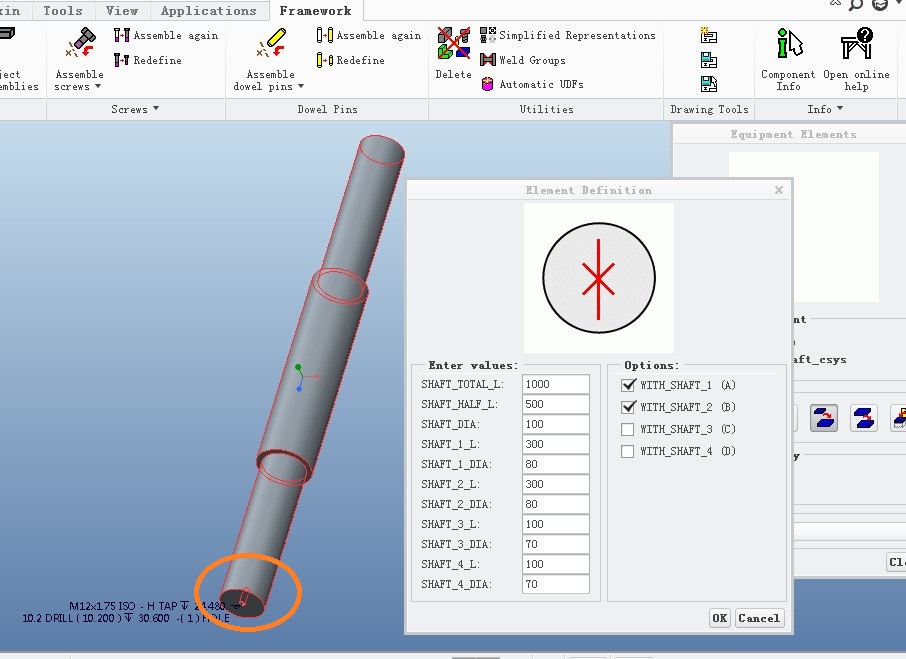Screen dimensions: 906x659
Task: Click the SHAFT_1_DIA value field
Action: (556, 464)
